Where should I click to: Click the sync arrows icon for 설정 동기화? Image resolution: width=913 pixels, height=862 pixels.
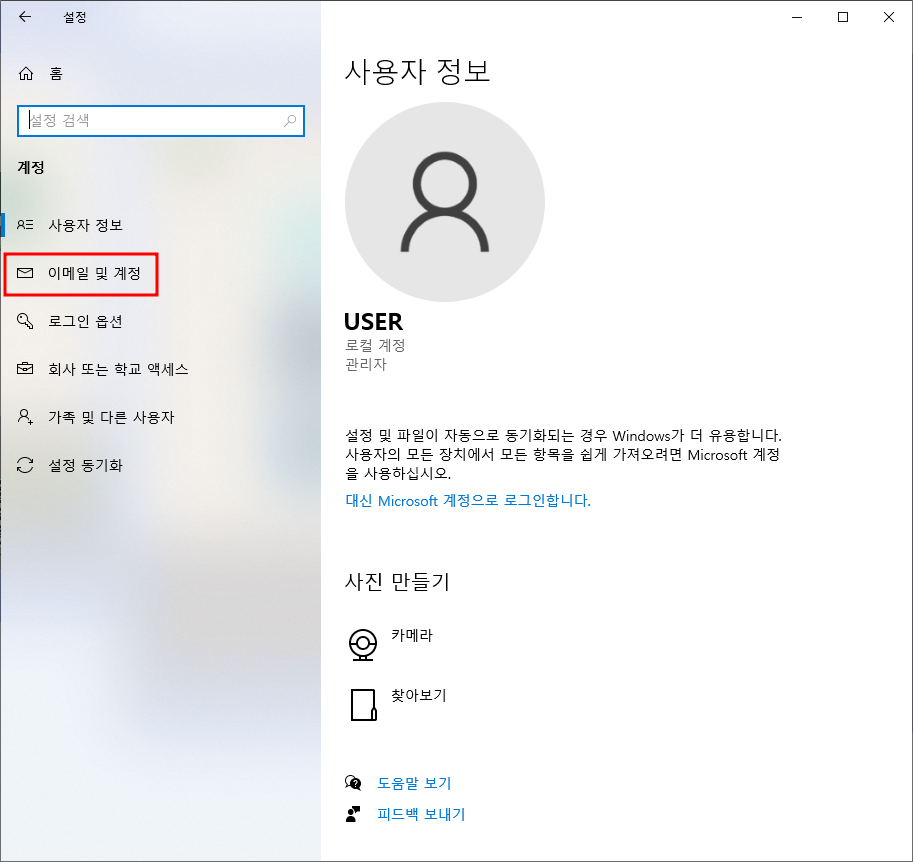(x=25, y=465)
